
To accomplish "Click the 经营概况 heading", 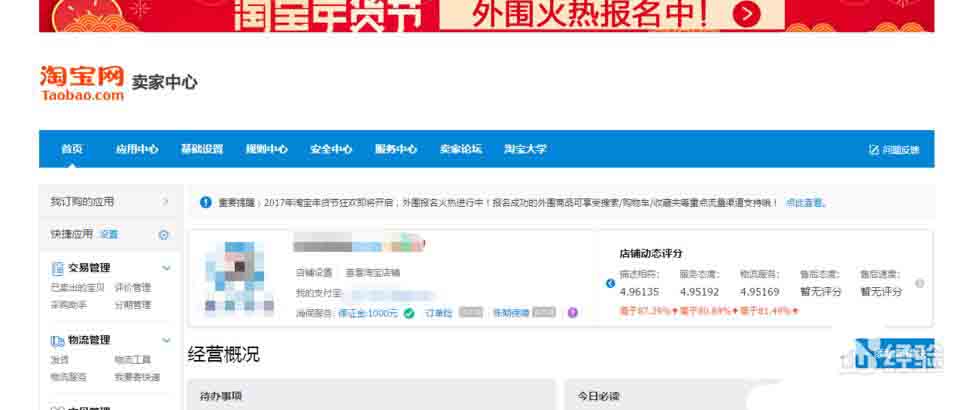I will 224,355.
